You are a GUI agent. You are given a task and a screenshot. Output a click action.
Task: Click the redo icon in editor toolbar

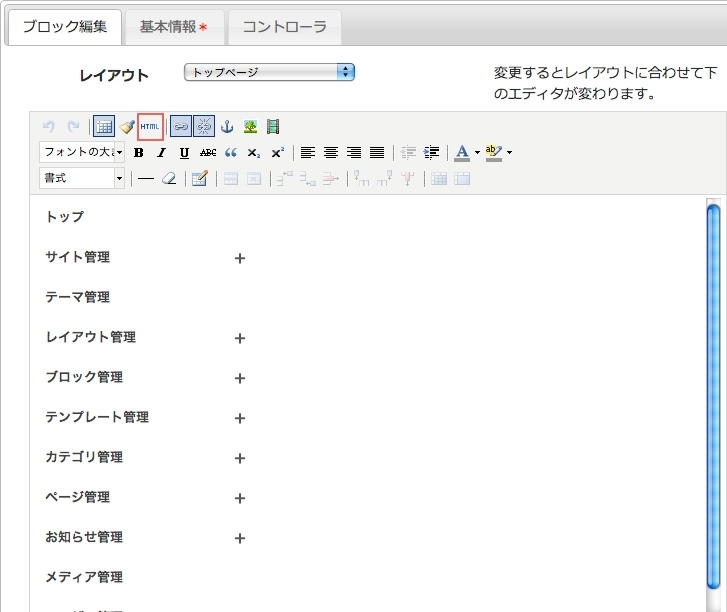[x=73, y=127]
